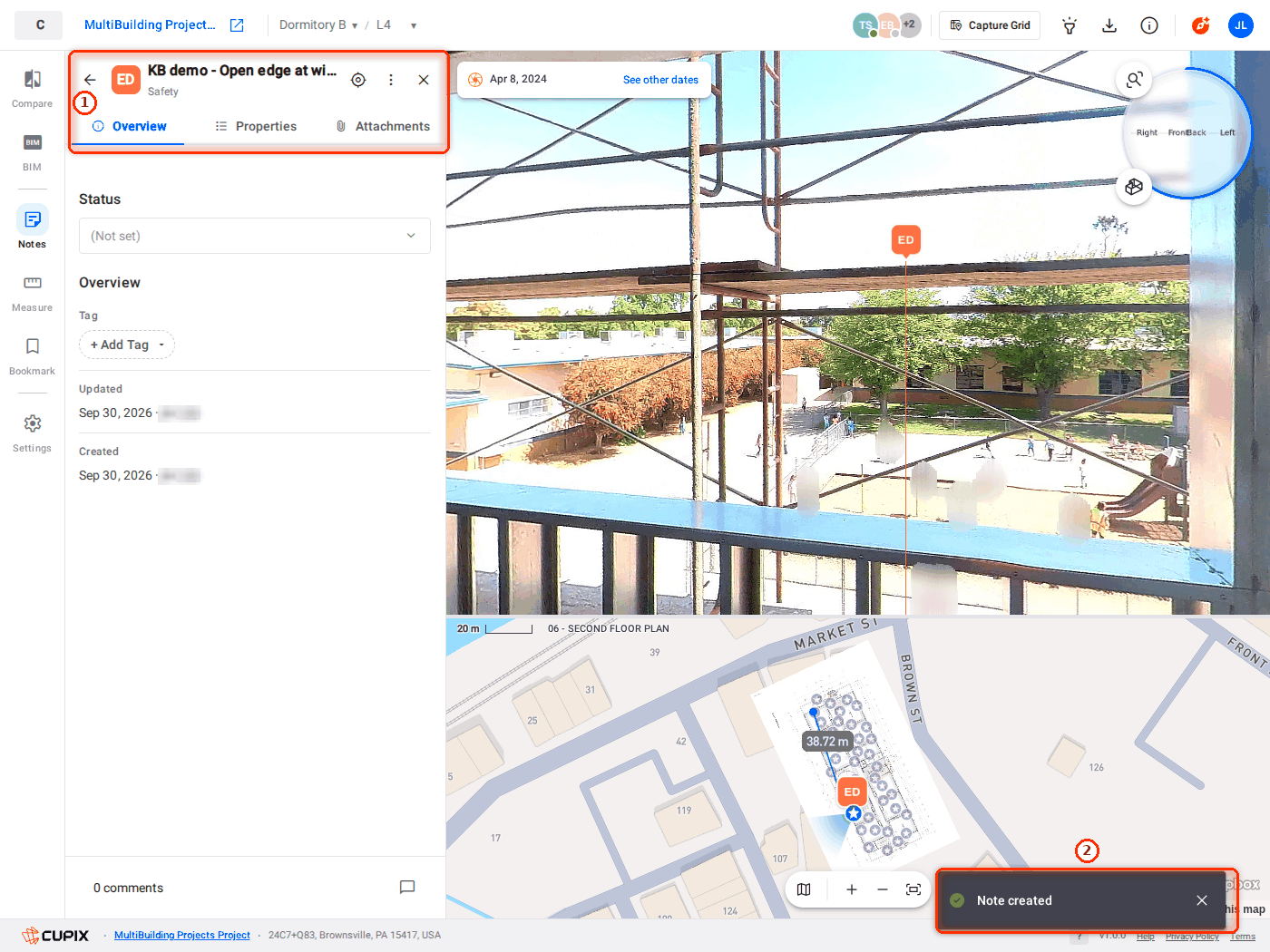The height and width of the screenshot is (952, 1270).
Task: Open the MultiBuilding Project title link
Action: tap(150, 25)
